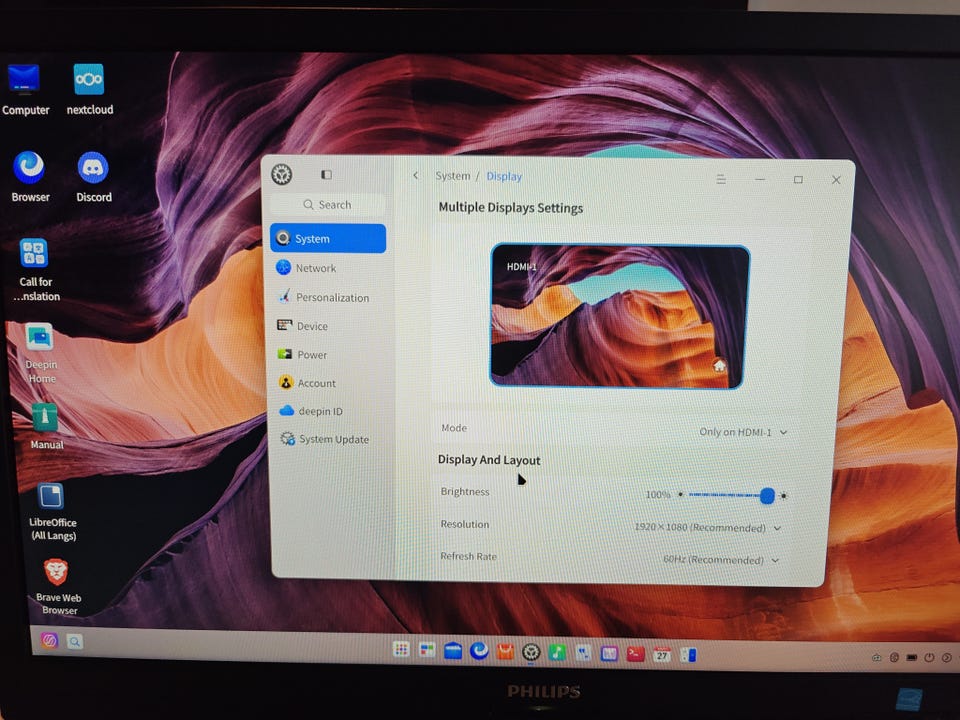Open the Deepin browser in the dock
The width and height of the screenshot is (960, 720).
pos(479,651)
